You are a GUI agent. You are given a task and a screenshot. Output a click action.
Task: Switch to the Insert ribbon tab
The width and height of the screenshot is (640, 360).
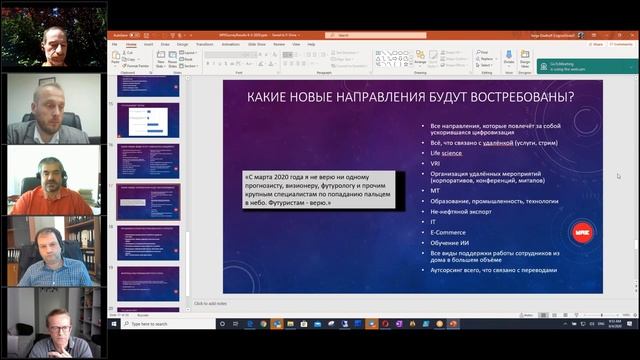click(x=149, y=44)
